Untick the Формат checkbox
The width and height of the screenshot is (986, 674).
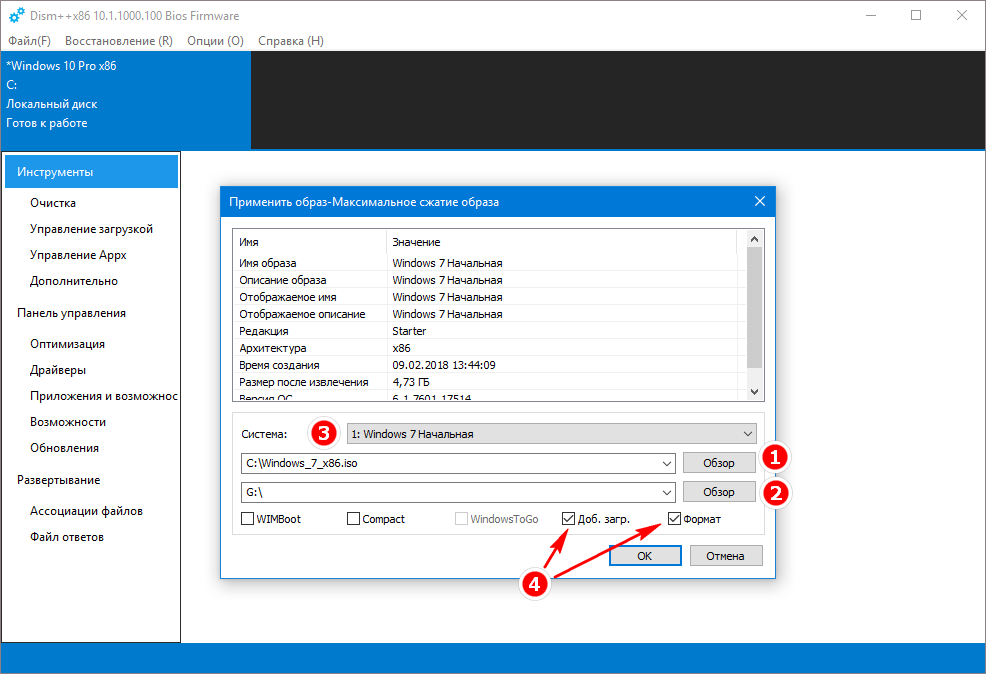coord(674,519)
